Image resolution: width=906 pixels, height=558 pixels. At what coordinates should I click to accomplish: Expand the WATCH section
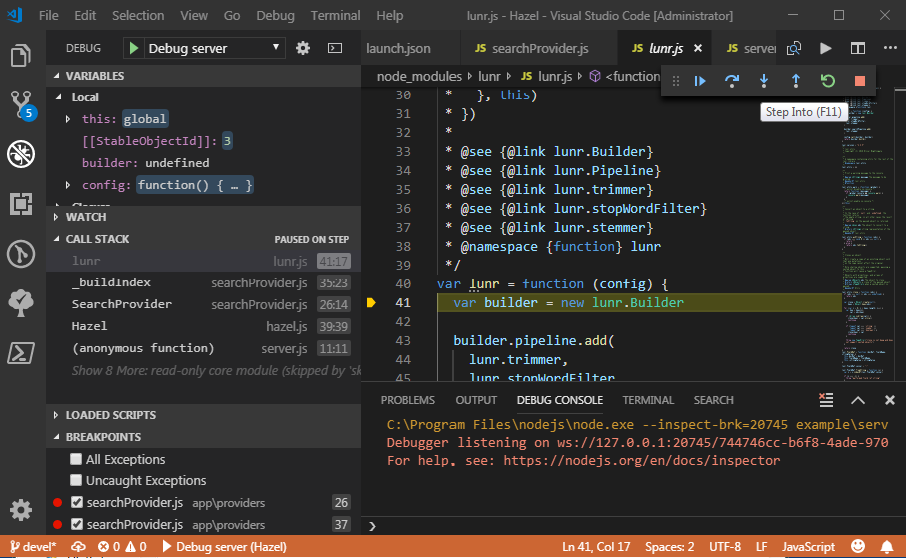coord(203,217)
